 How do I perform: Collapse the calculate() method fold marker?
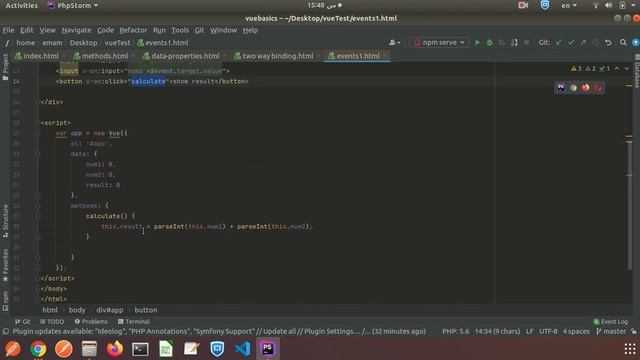pos(38,216)
